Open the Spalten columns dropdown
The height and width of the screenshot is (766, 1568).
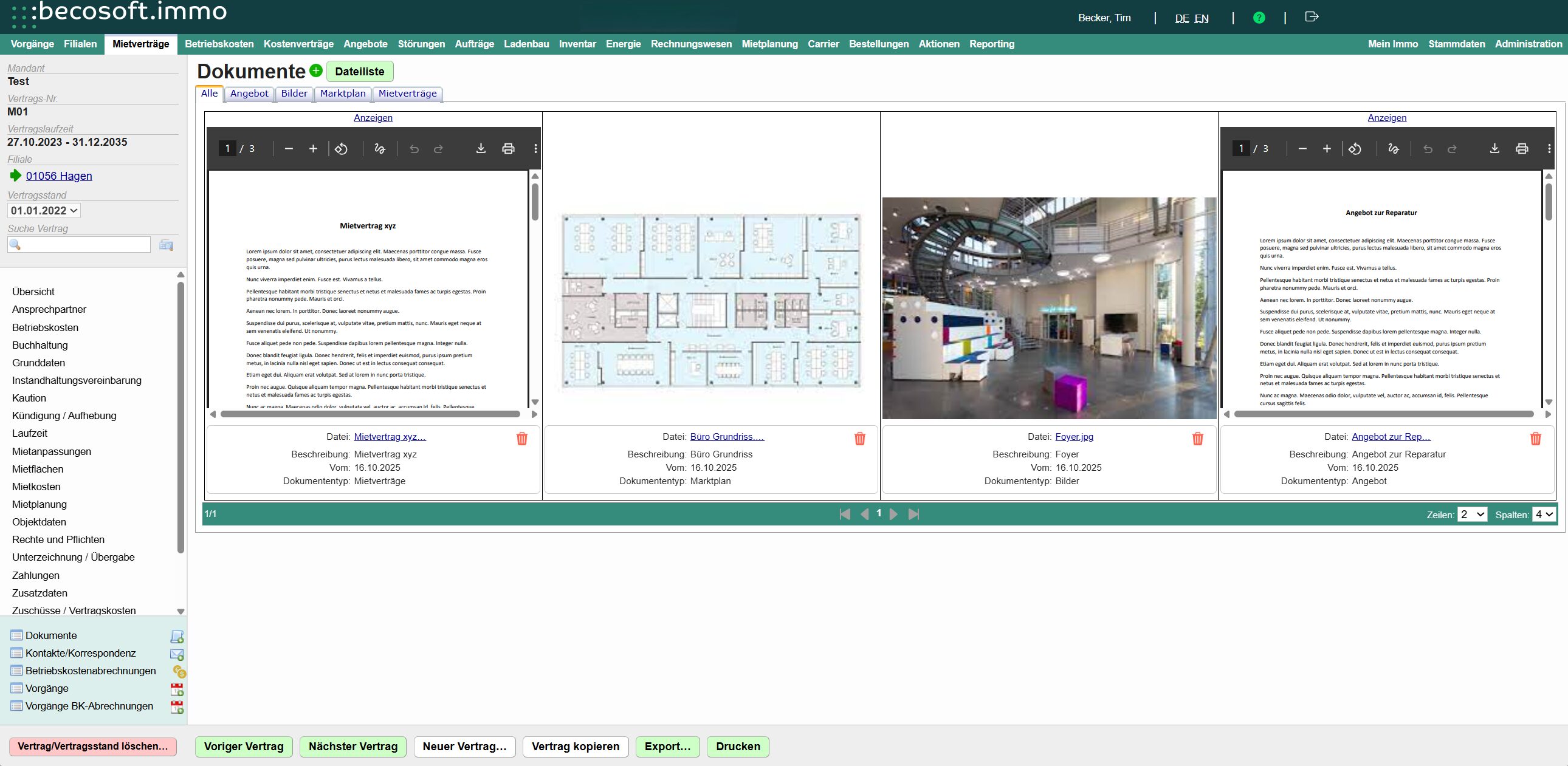pyautogui.click(x=1544, y=514)
